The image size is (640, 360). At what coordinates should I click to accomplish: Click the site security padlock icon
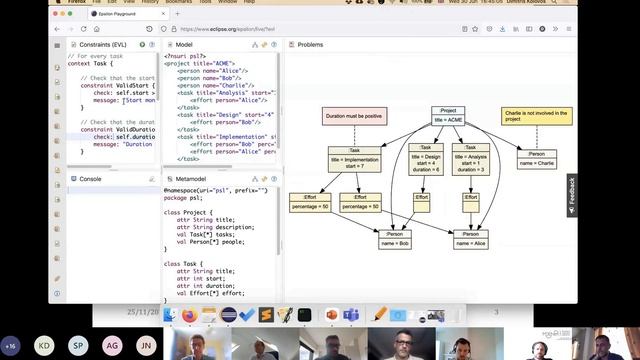174,29
